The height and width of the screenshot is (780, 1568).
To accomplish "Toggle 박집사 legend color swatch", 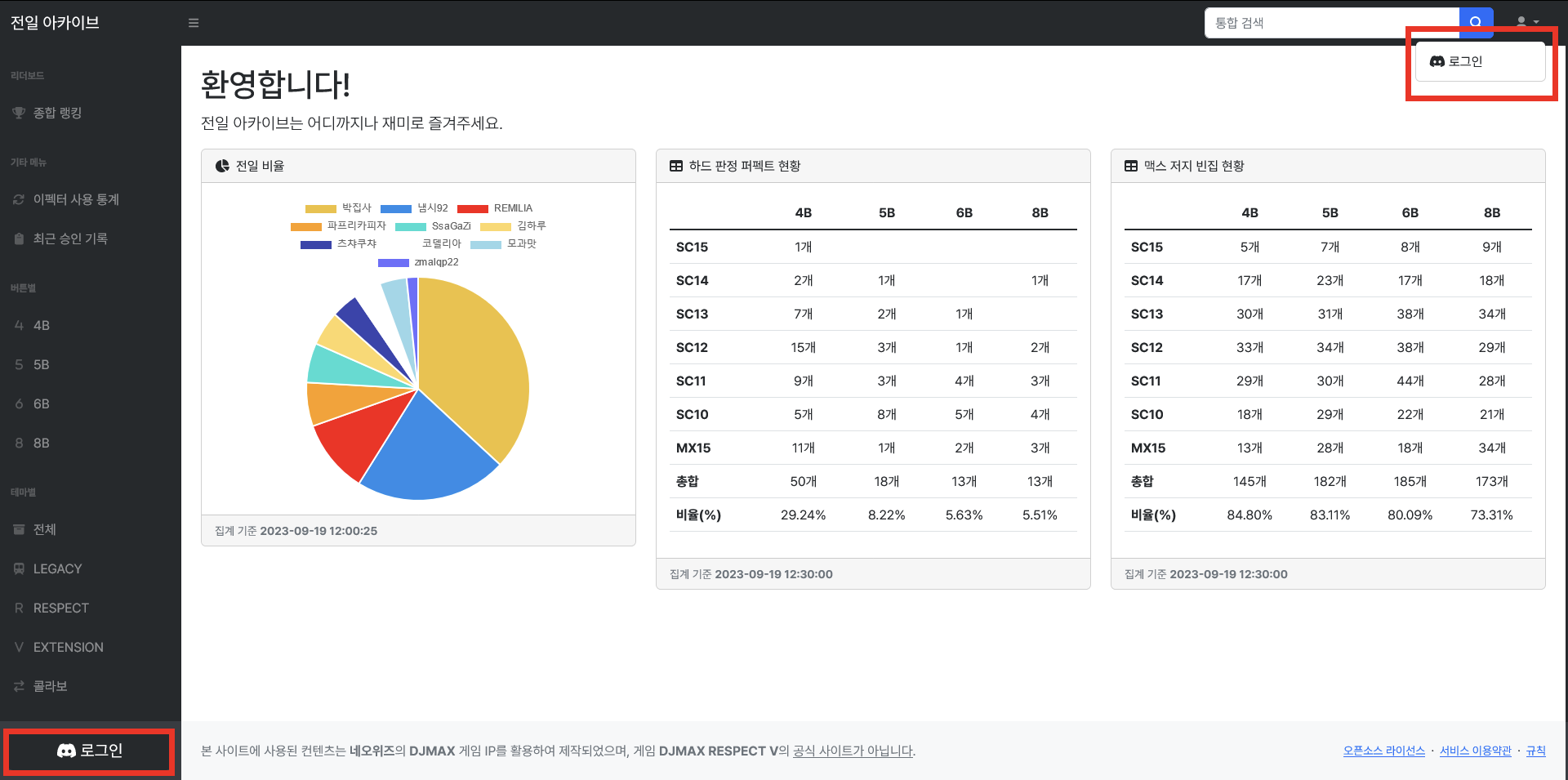I will click(320, 209).
